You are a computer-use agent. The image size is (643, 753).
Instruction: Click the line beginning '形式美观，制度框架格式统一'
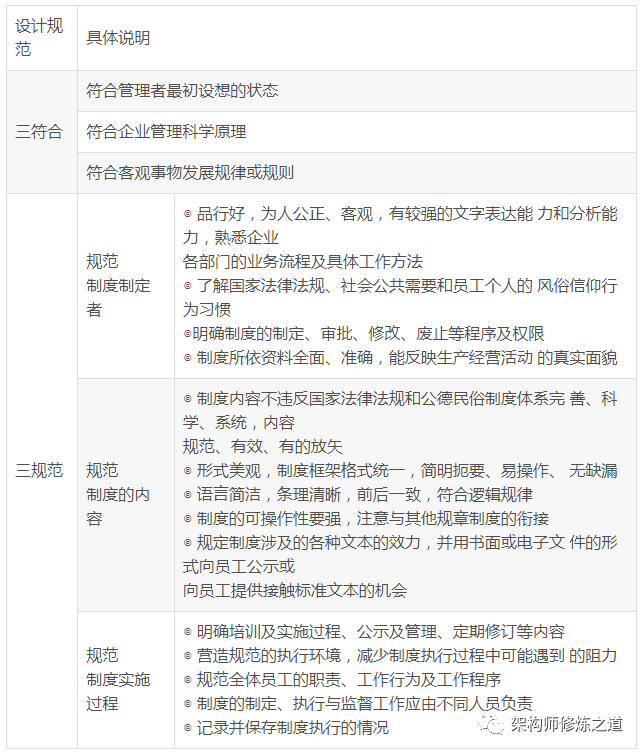coord(400,471)
